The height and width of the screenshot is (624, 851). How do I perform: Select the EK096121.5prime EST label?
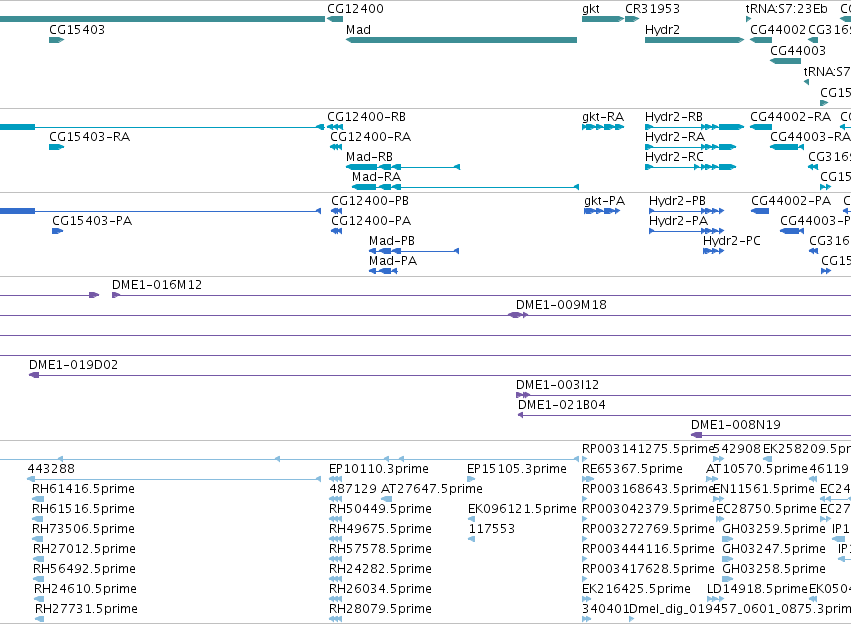point(522,509)
